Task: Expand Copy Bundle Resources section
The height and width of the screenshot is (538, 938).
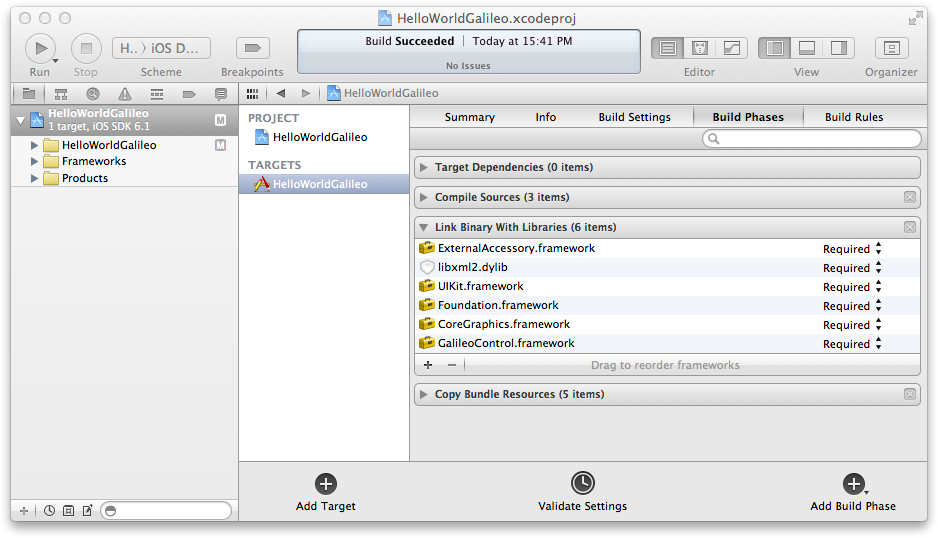Action: (x=424, y=394)
